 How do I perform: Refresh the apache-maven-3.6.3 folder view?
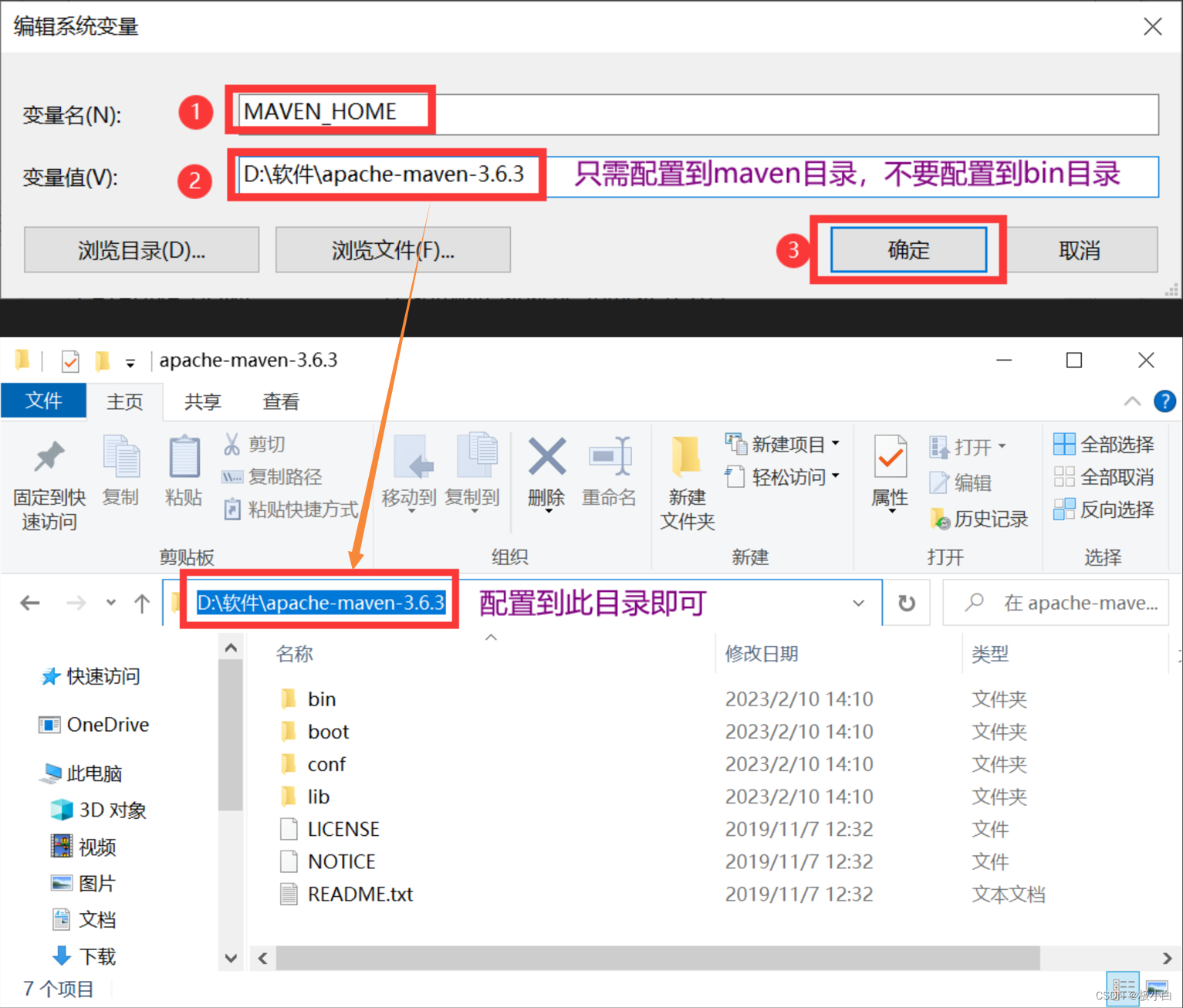coord(907,603)
